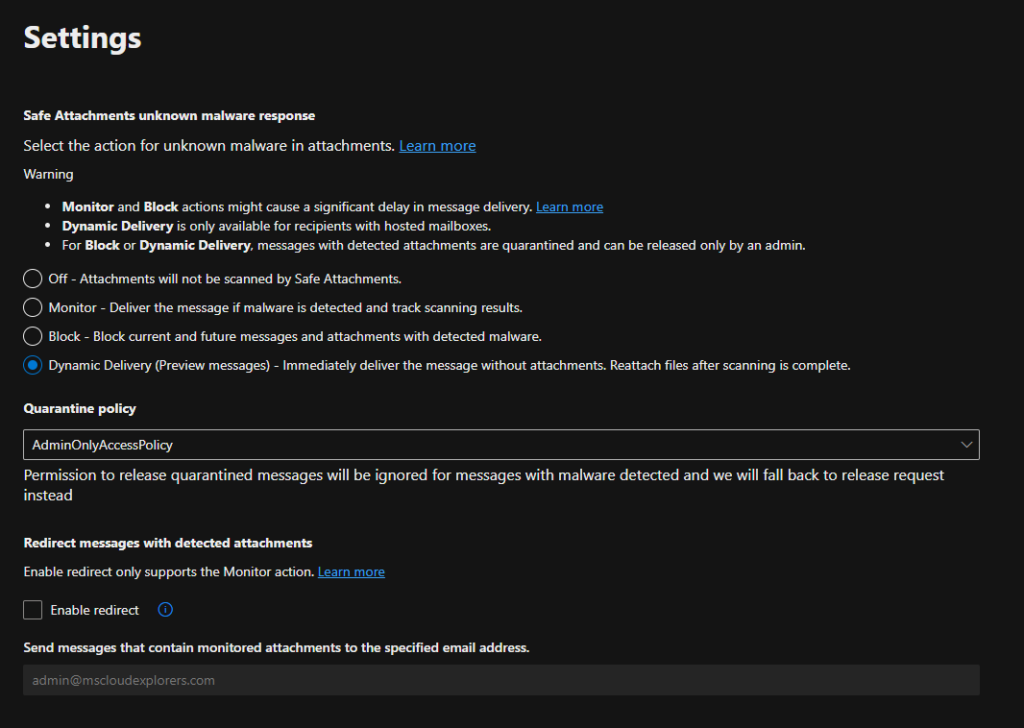This screenshot has height=728, width=1024.
Task: Click the info icon beside Enable redirect
Action: [x=166, y=610]
